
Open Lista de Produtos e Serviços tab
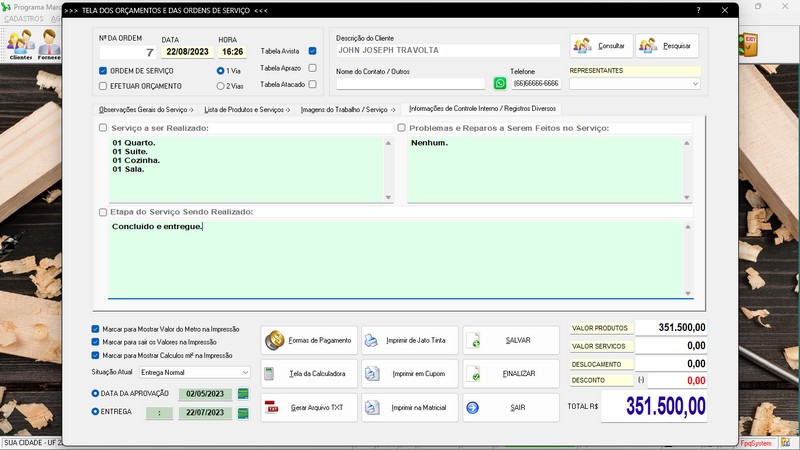(x=247, y=110)
